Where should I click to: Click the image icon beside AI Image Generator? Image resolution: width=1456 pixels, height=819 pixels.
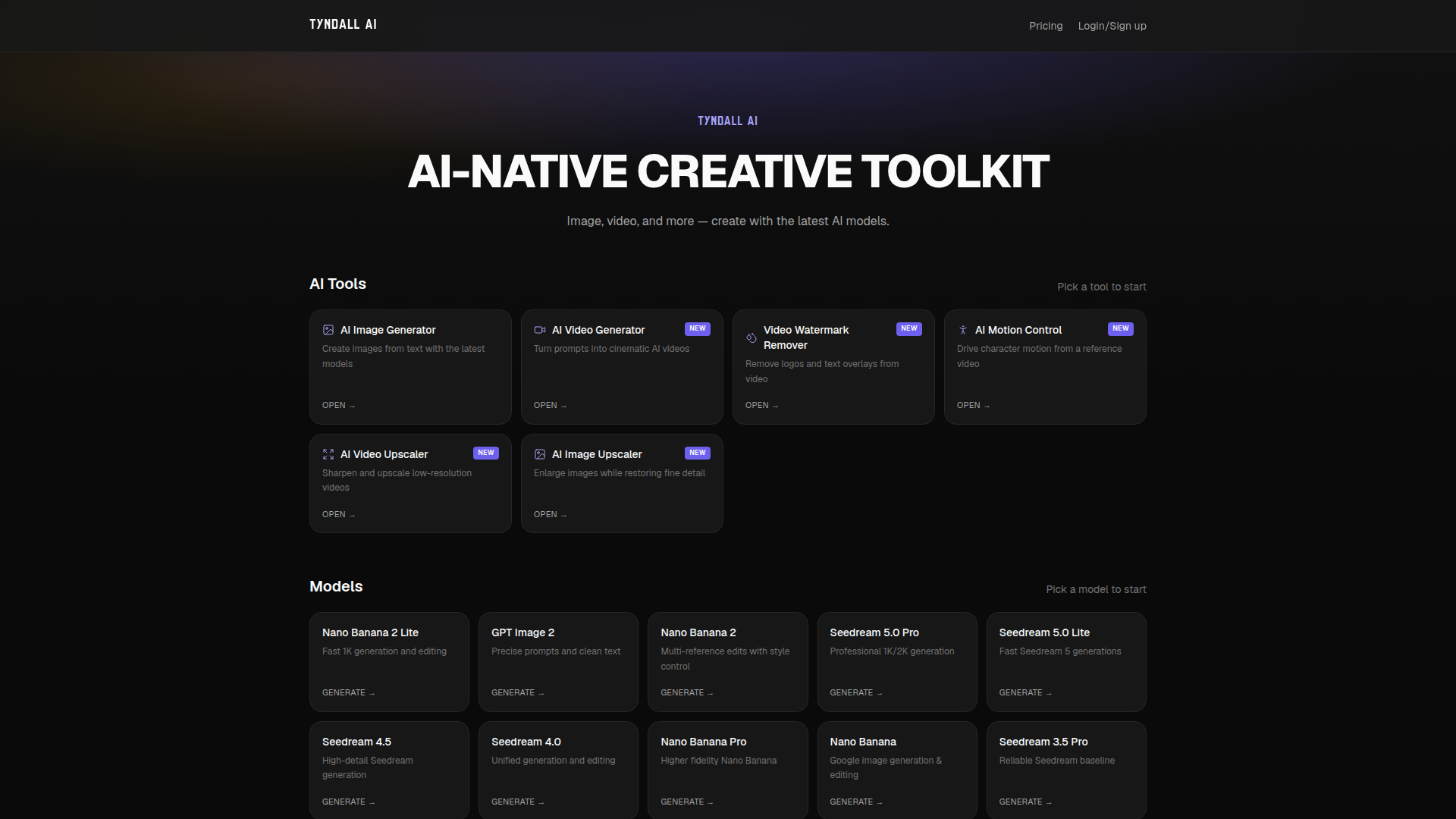click(x=328, y=330)
